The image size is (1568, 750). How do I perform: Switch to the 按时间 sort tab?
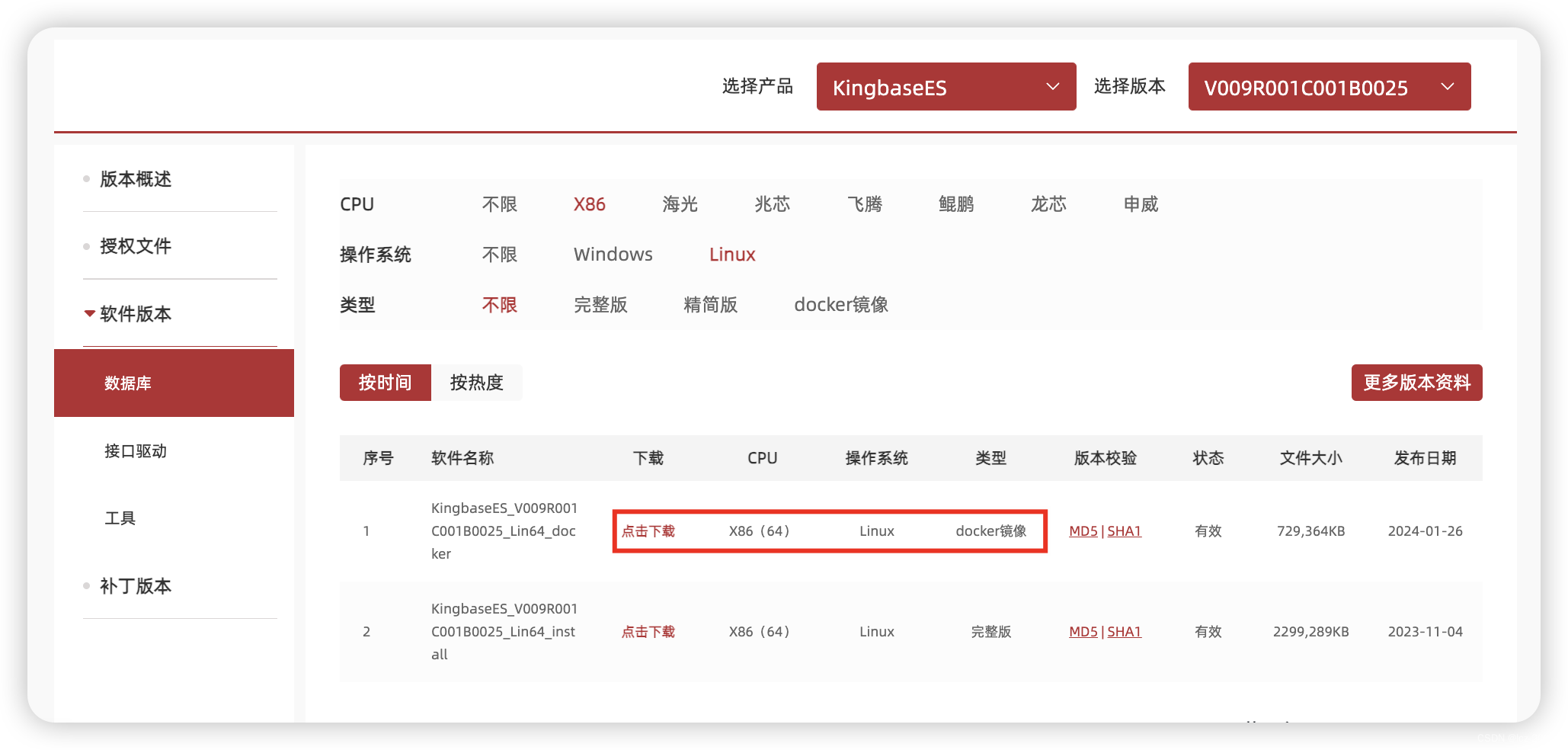386,383
